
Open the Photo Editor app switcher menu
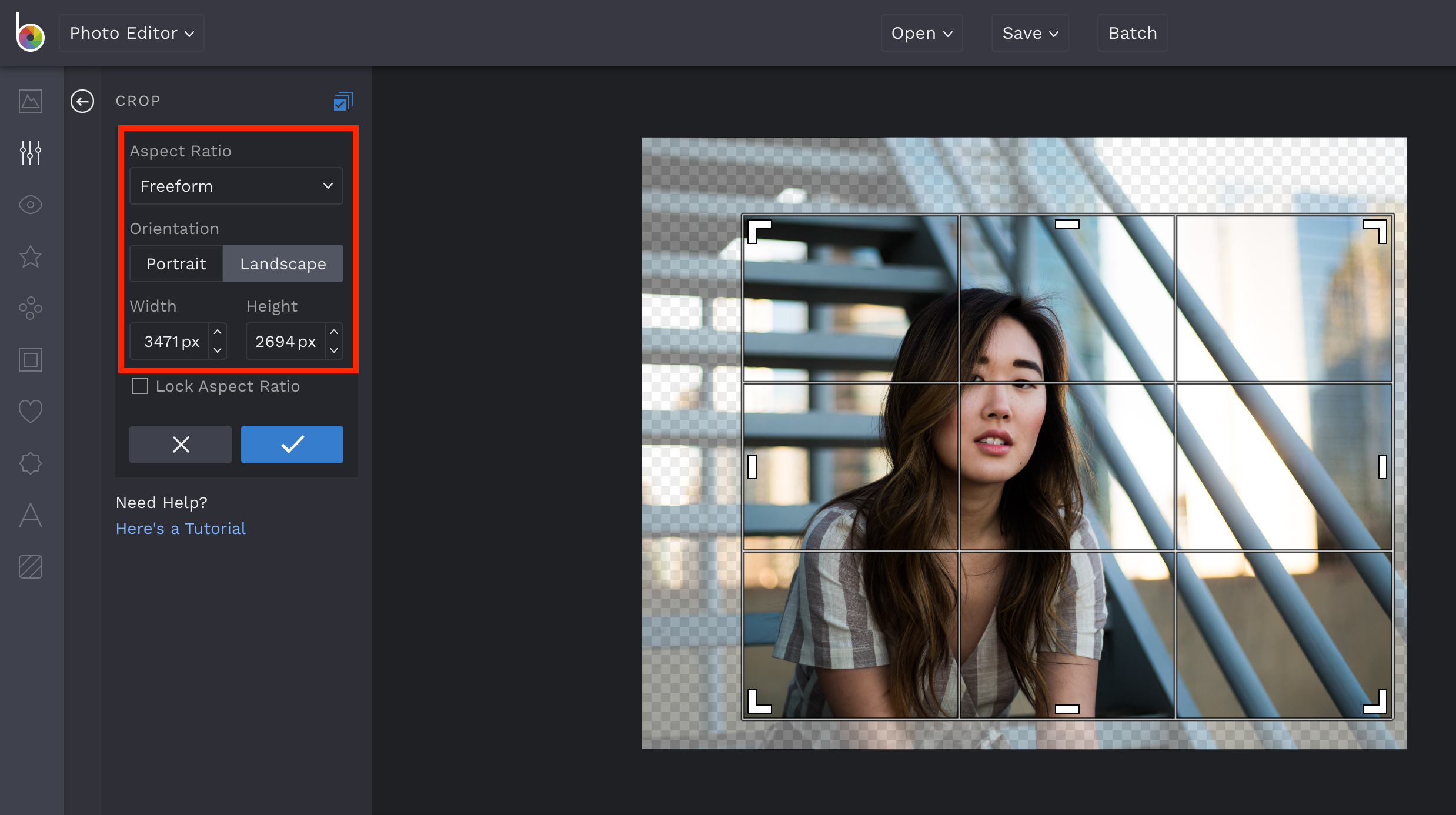(131, 33)
